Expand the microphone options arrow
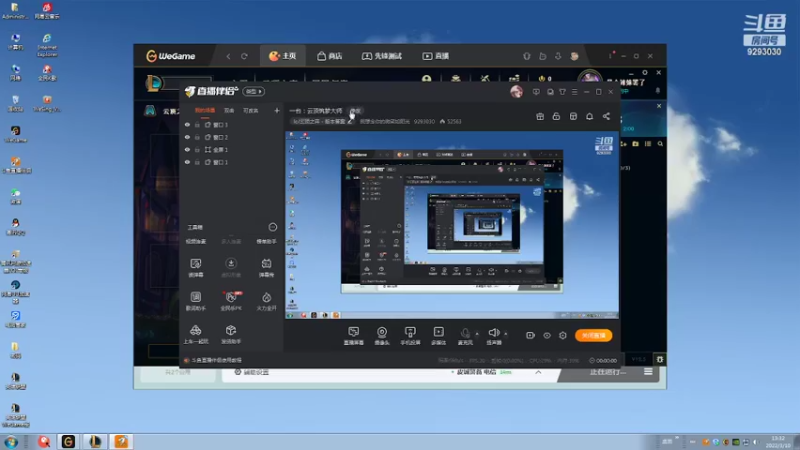The height and width of the screenshot is (450, 800). 477,334
